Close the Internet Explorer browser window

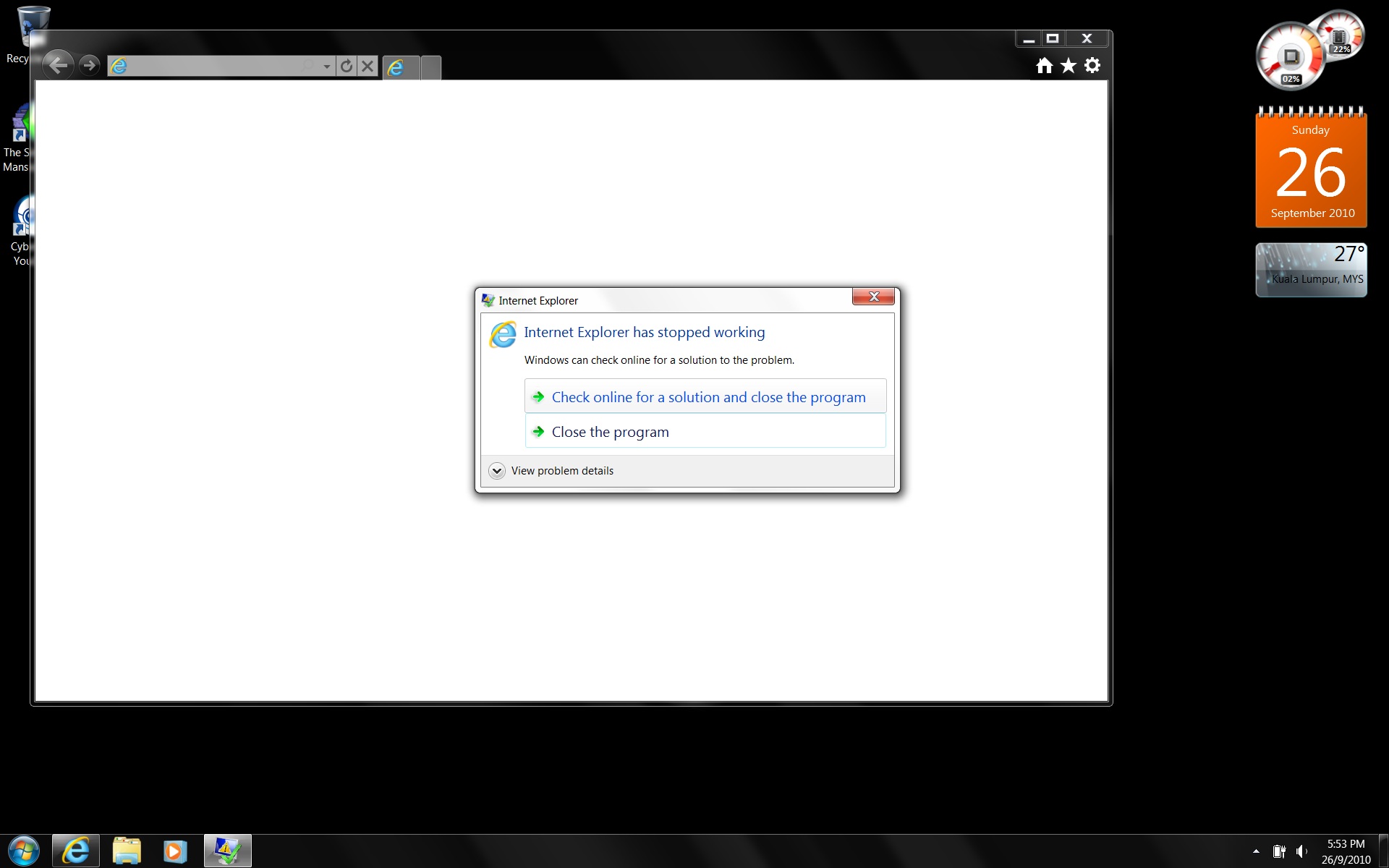(x=1087, y=39)
